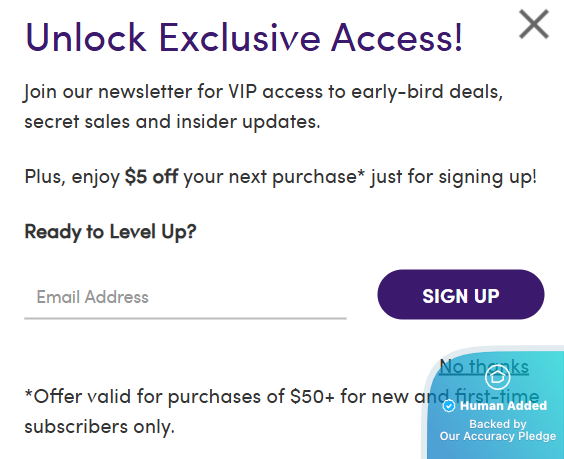The image size is (564, 459).
Task: Click the Ready to Level Up? label
Action: pyautogui.click(x=110, y=231)
